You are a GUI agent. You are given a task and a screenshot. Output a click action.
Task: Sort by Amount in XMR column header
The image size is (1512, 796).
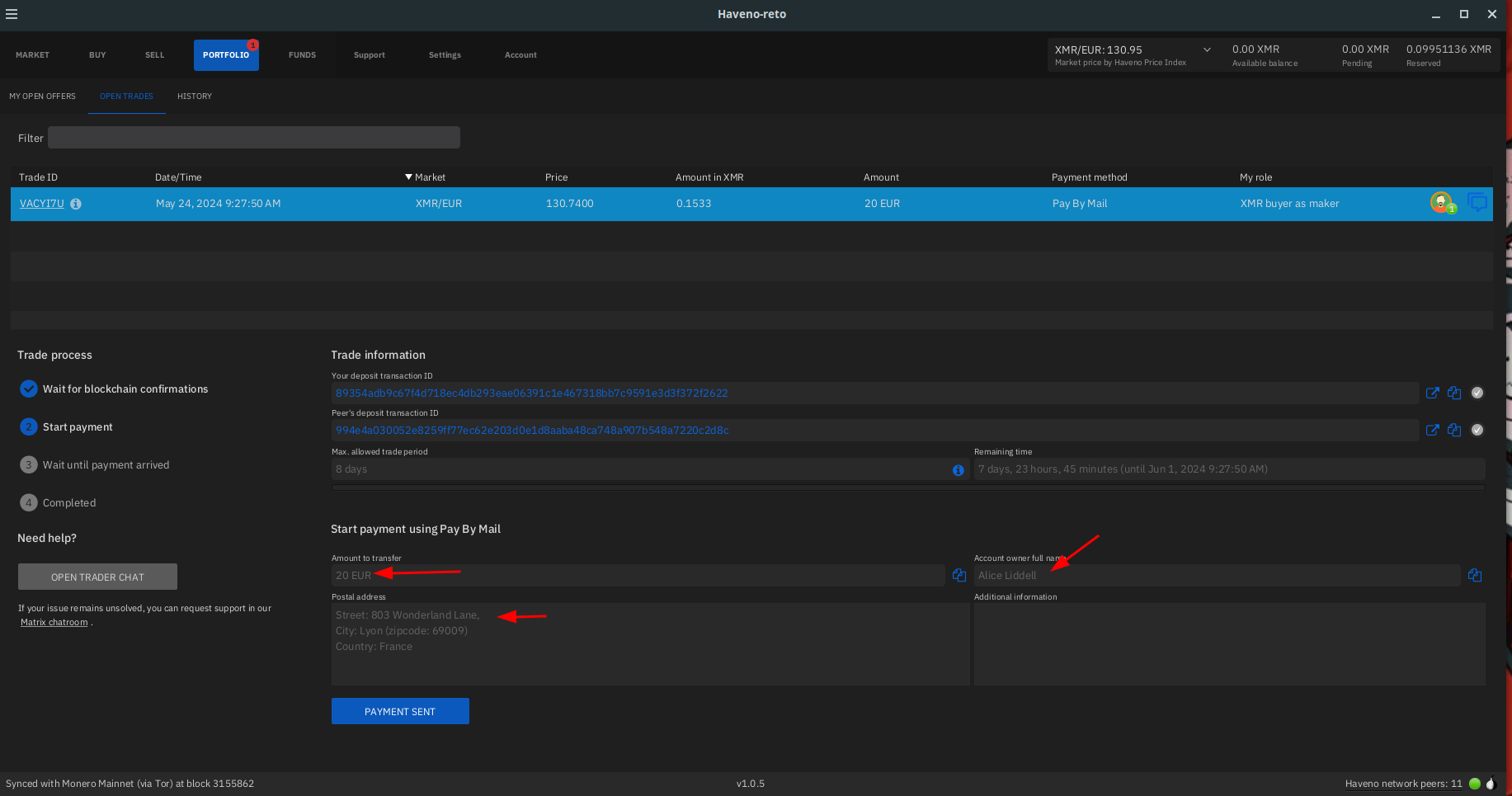[x=709, y=177]
